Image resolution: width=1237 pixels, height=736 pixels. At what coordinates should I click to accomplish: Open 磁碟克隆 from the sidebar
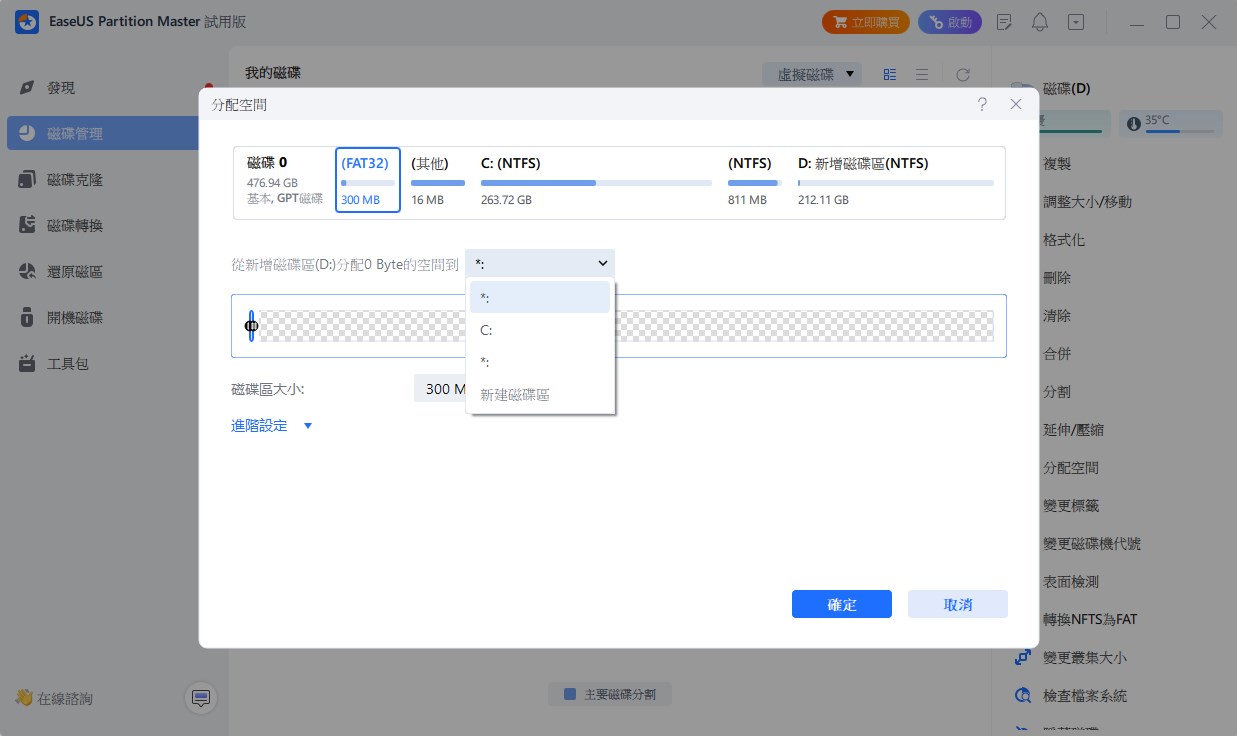tap(75, 180)
